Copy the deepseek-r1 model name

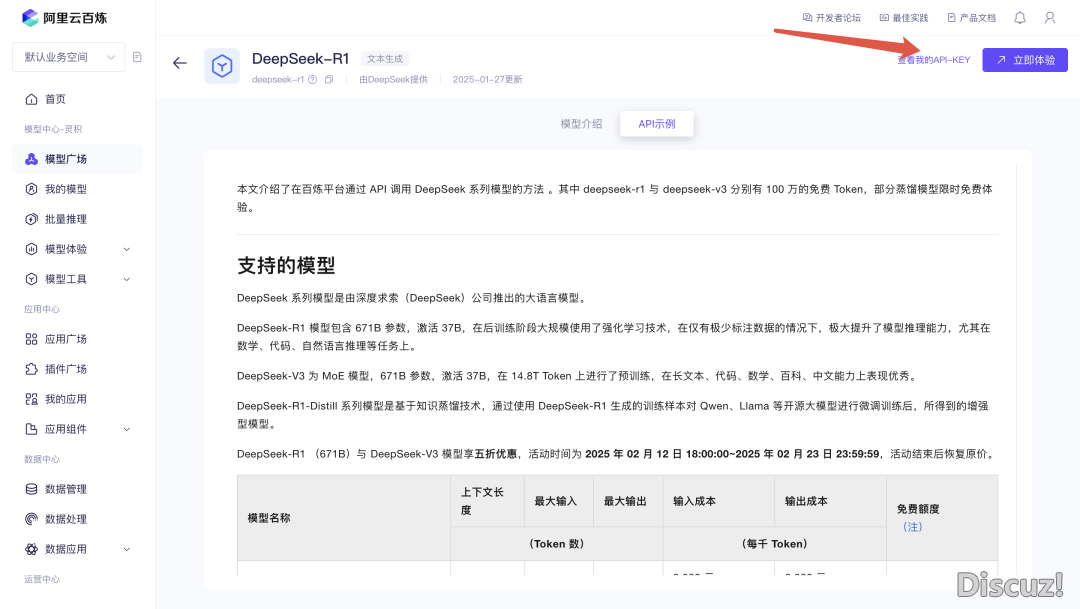[329, 79]
